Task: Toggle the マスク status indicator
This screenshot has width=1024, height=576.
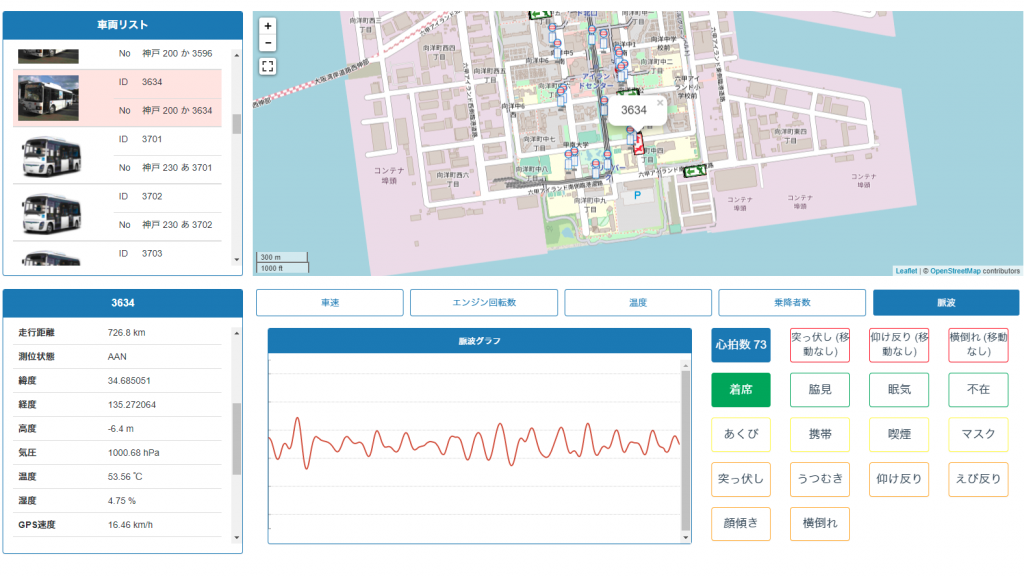Action: click(x=978, y=434)
